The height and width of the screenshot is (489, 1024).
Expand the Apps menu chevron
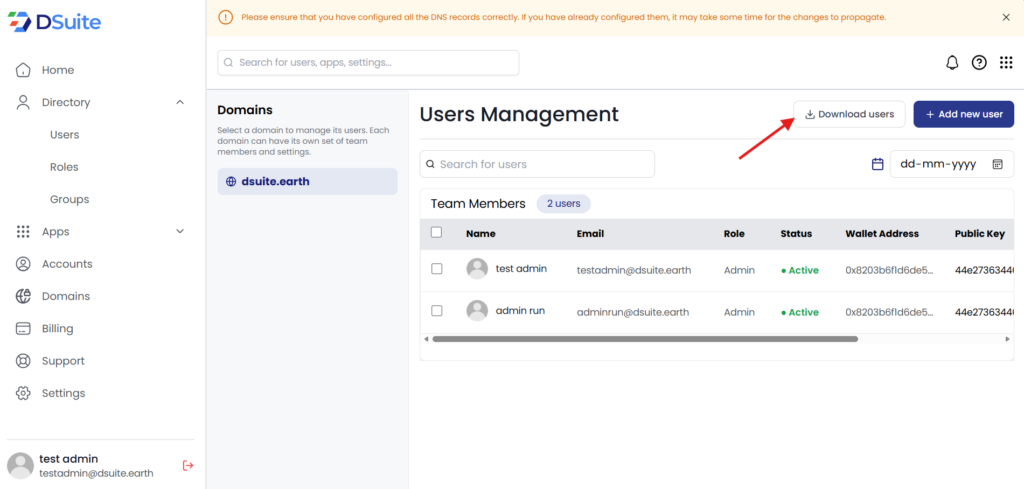point(180,232)
